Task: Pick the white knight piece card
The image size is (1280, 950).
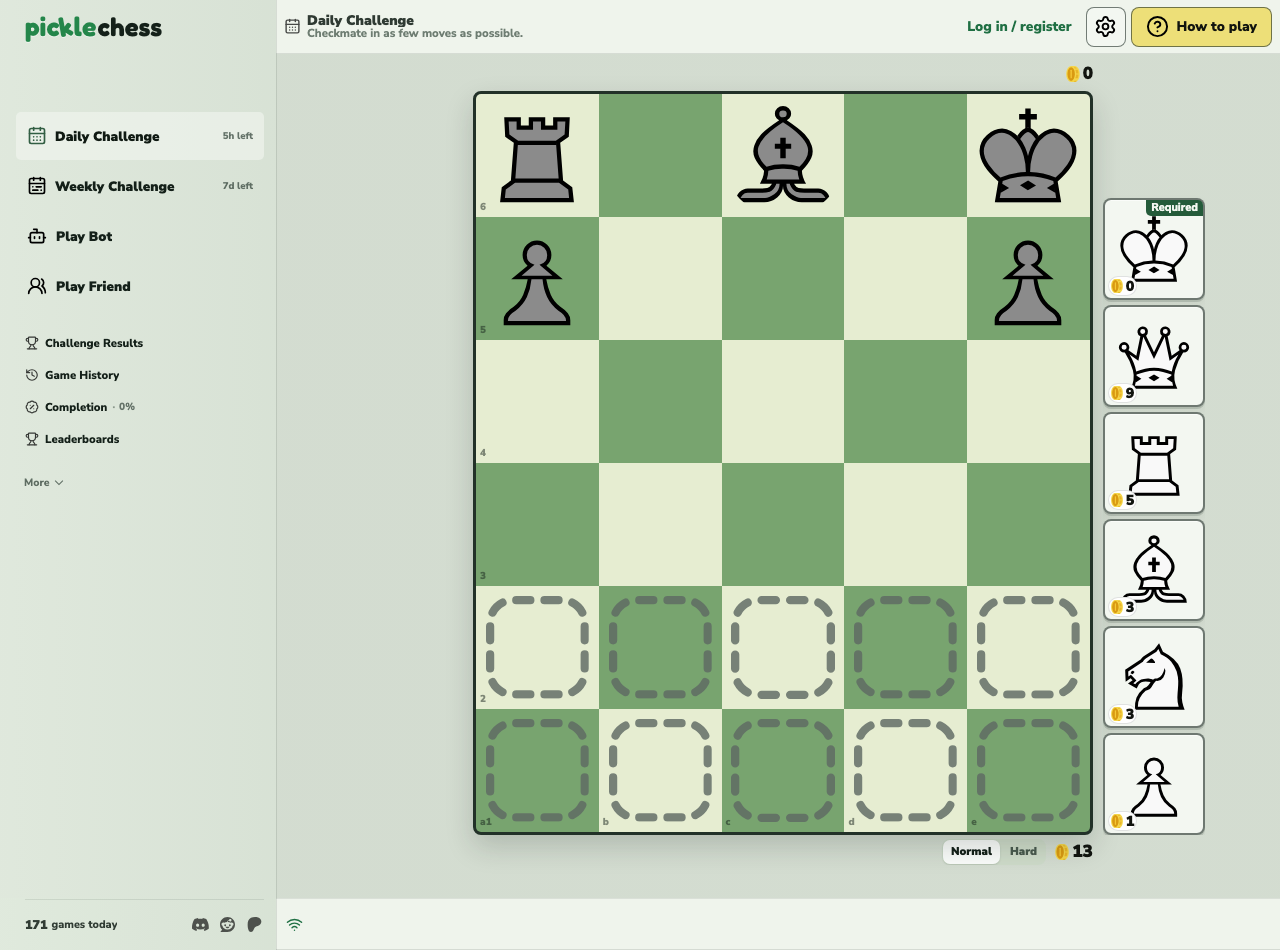Action: point(1154,677)
